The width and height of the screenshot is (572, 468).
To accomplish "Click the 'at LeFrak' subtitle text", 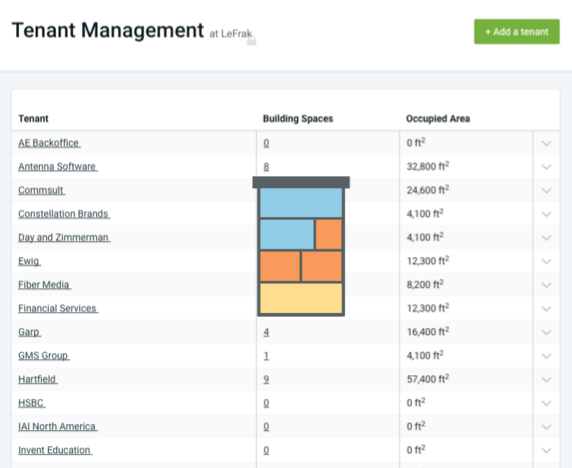I will click(x=231, y=34).
